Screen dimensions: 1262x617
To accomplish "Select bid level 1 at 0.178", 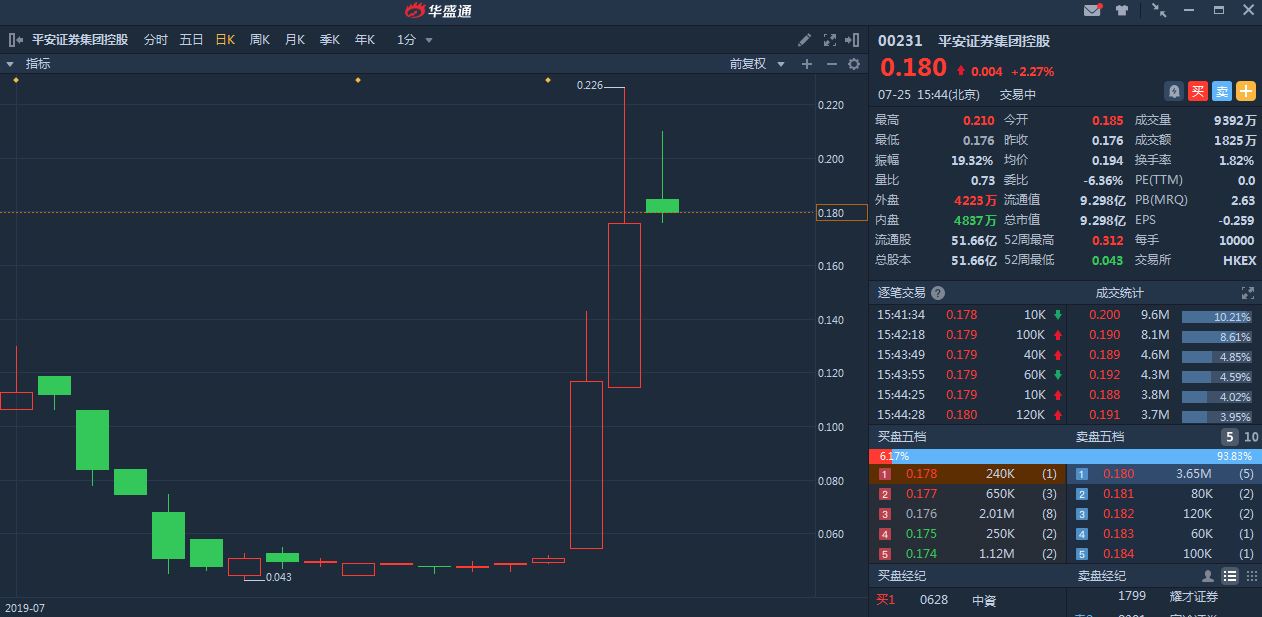I will pos(968,474).
